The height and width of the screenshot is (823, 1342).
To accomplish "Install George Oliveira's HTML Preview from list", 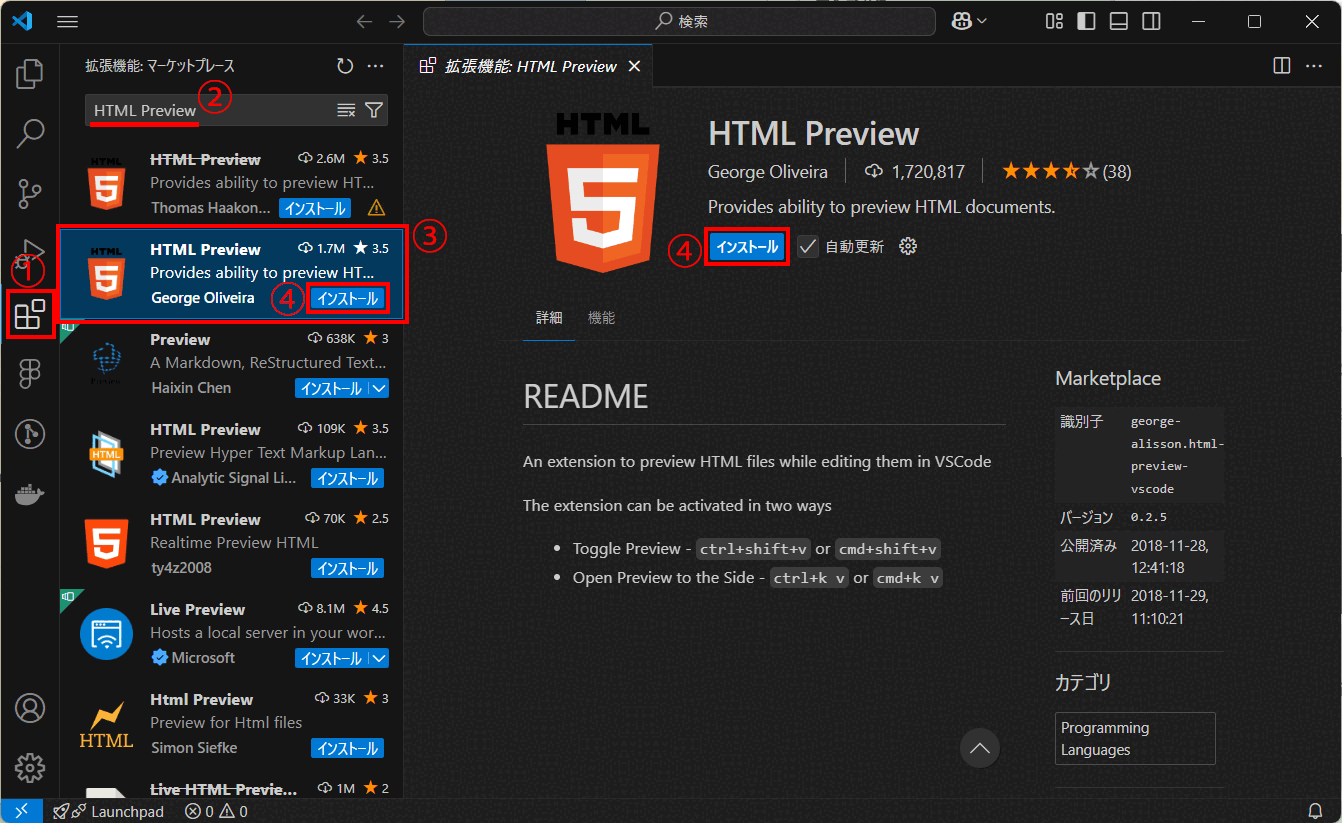I will click(347, 298).
